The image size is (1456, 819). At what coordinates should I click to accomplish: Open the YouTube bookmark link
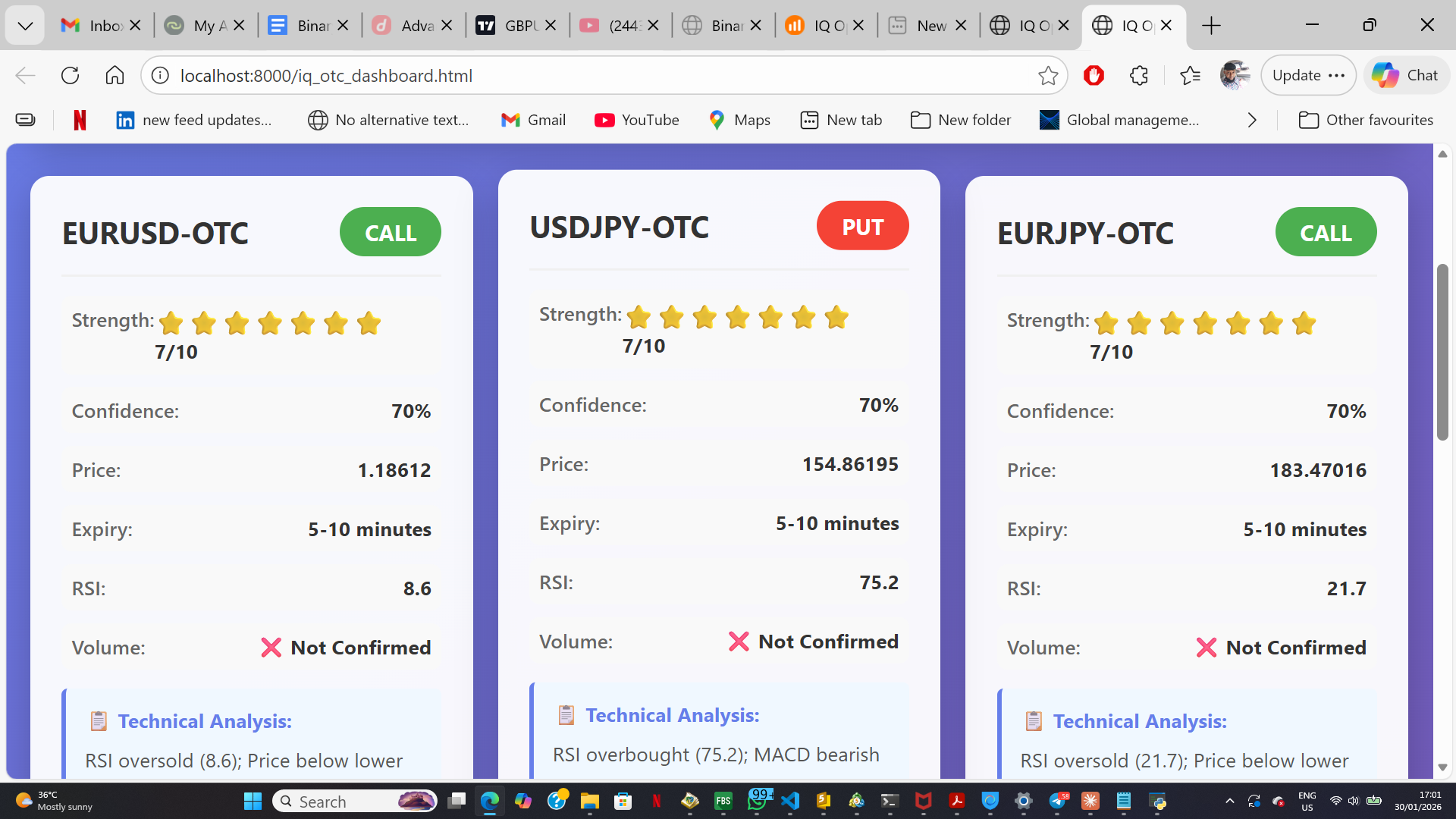[637, 120]
